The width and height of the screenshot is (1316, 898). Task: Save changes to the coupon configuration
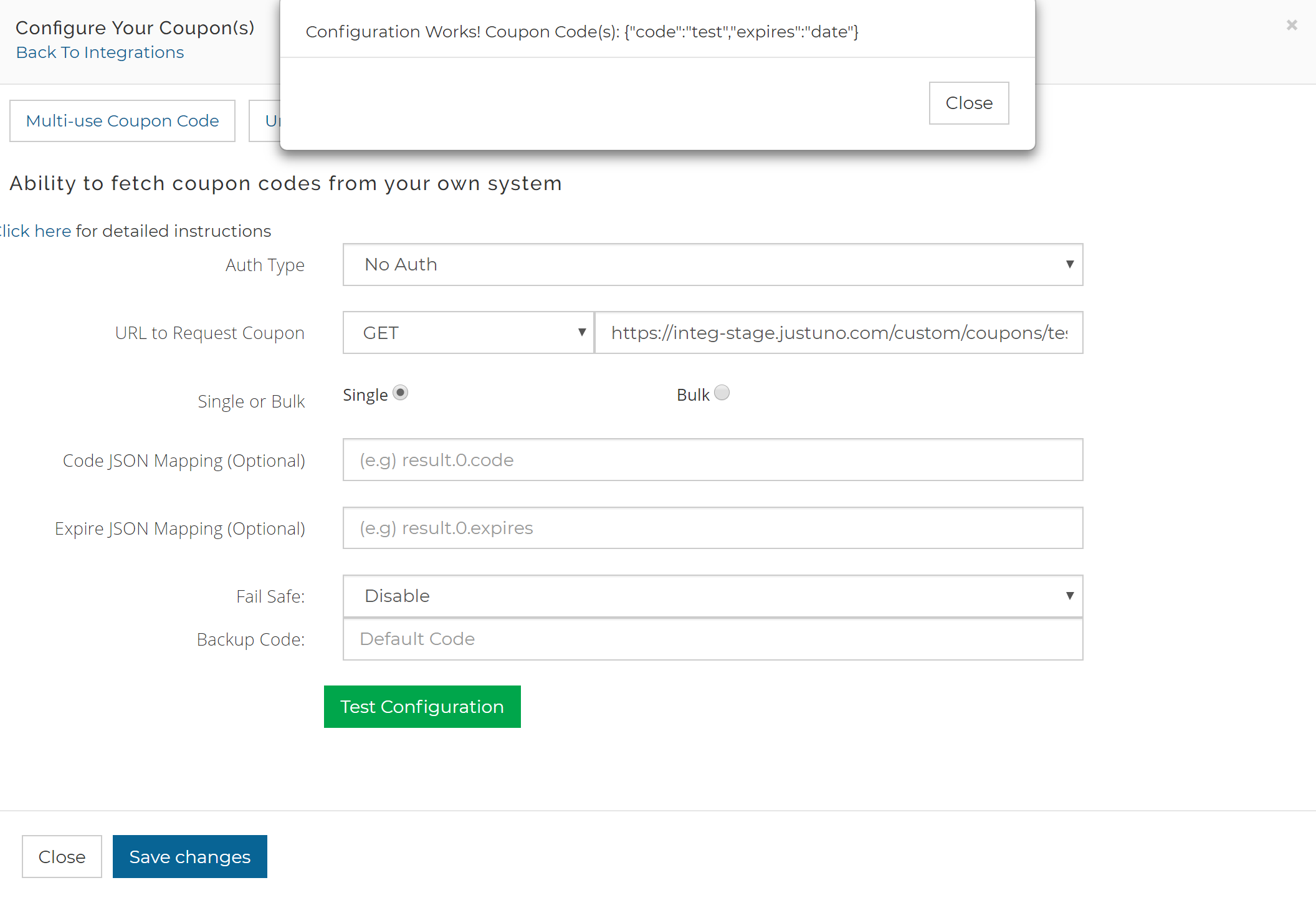click(x=189, y=856)
